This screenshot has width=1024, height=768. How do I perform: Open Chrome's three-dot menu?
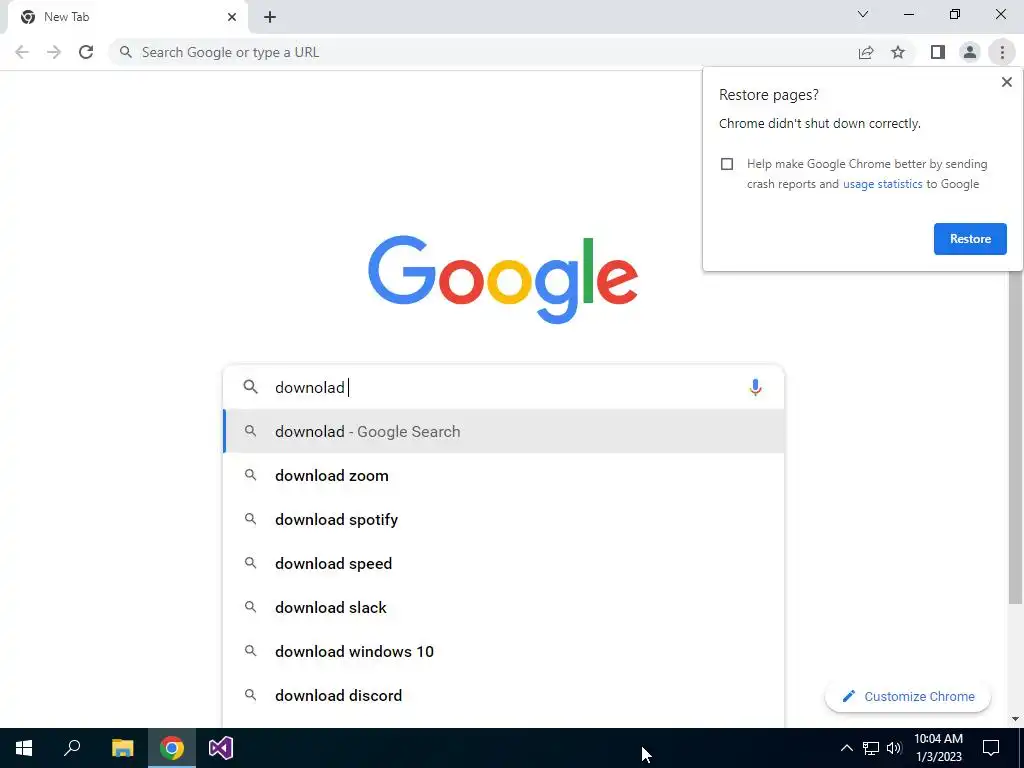click(1002, 52)
